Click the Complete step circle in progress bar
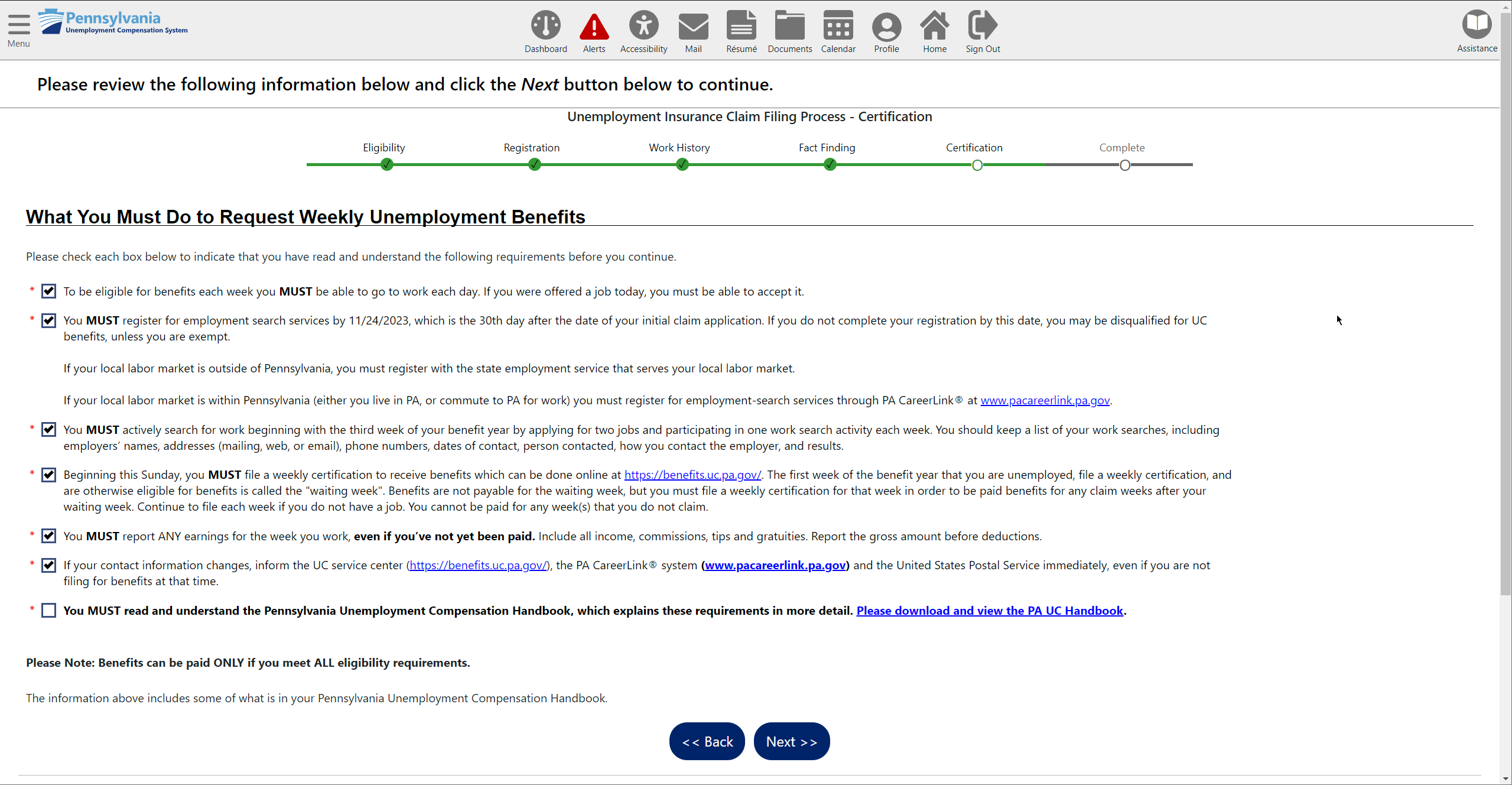Viewport: 1512px width, 785px height. click(x=1125, y=165)
